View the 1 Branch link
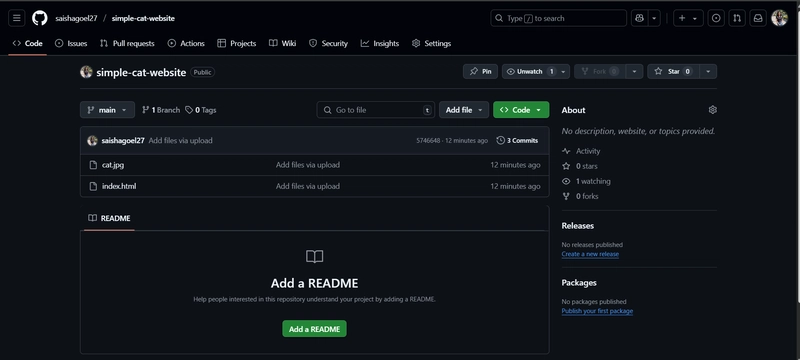This screenshot has height=360, width=800. tap(161, 110)
